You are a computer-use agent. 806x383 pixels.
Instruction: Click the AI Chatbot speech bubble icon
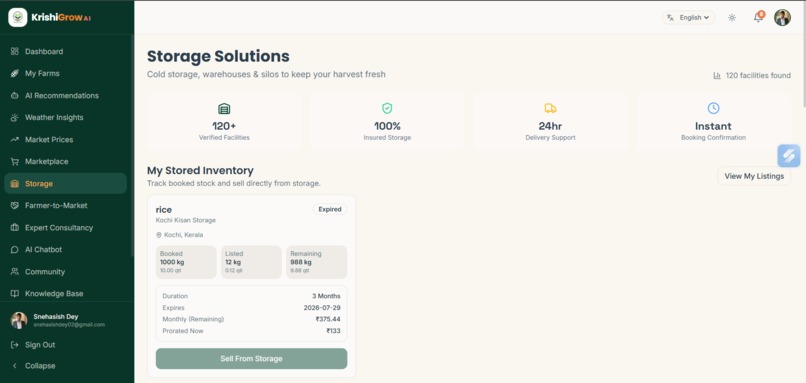point(14,249)
